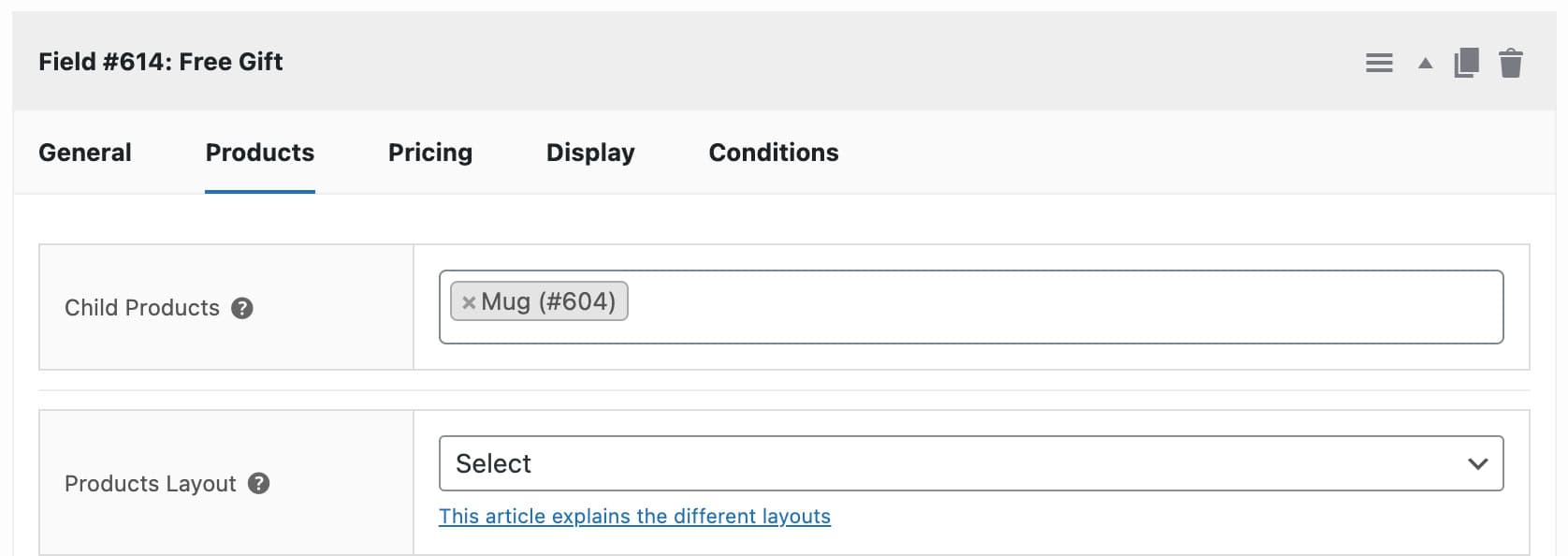Collapse the Free Gift field using the arrow icon
1568x556 pixels.
[1425, 62]
